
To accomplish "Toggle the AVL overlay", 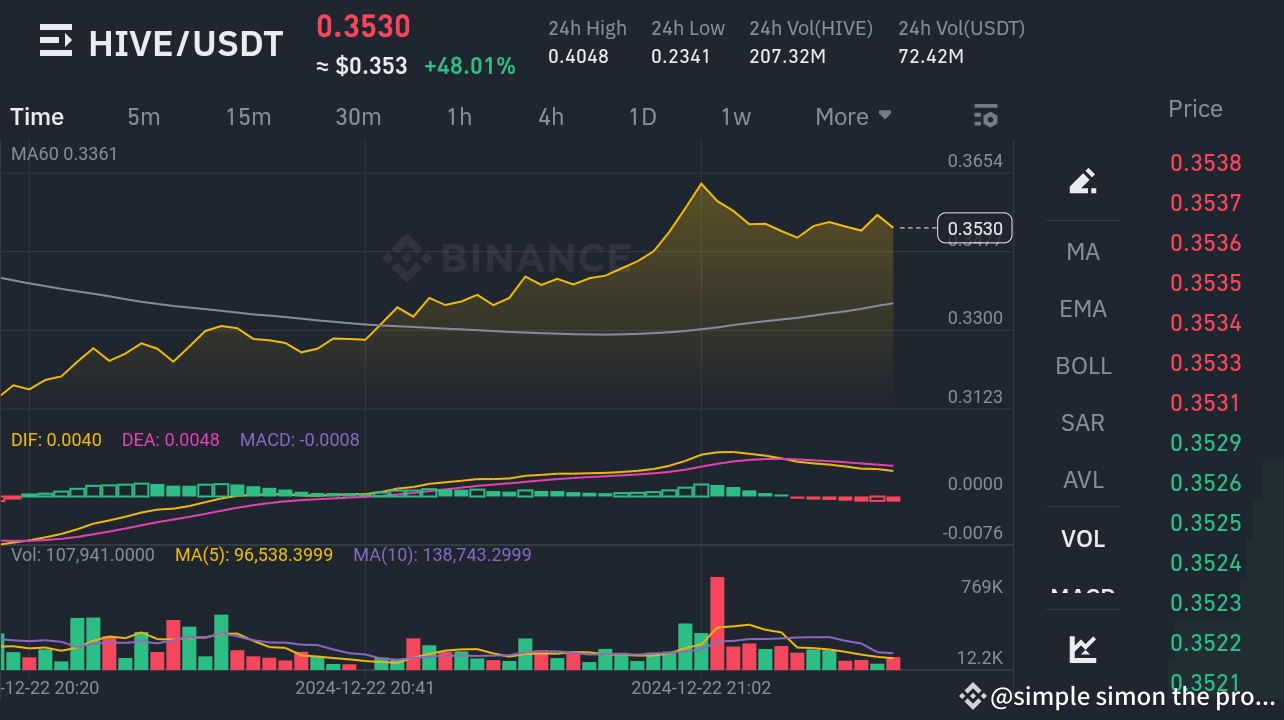I will click(1083, 480).
